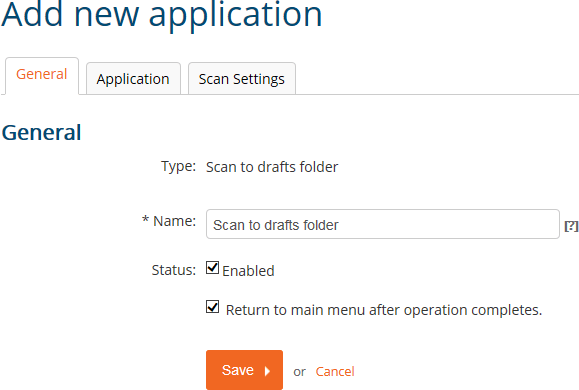Click 'Return to main menu after operation completes' label
579x390 pixels.
pos(384,310)
